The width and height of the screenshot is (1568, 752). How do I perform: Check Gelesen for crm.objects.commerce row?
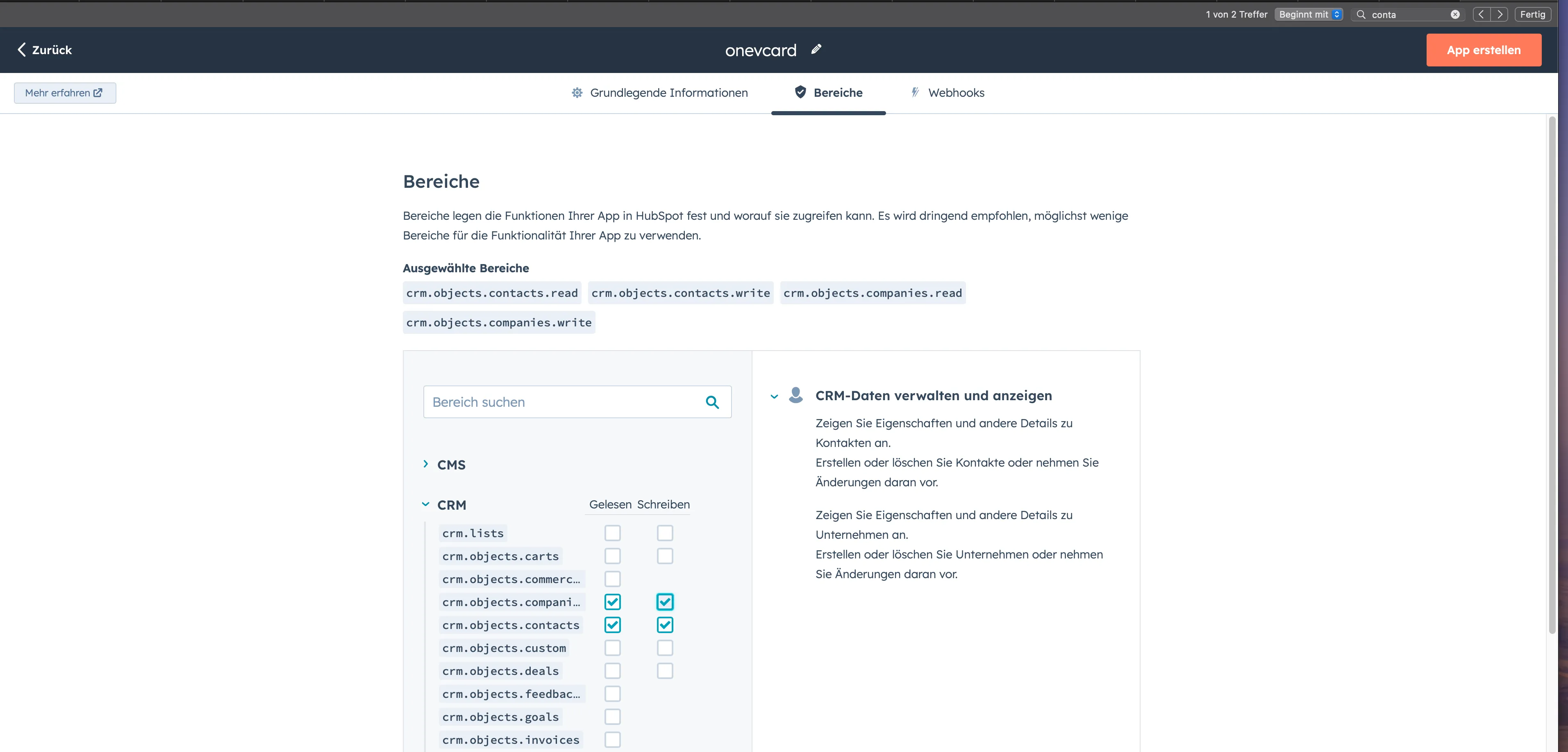coord(612,579)
